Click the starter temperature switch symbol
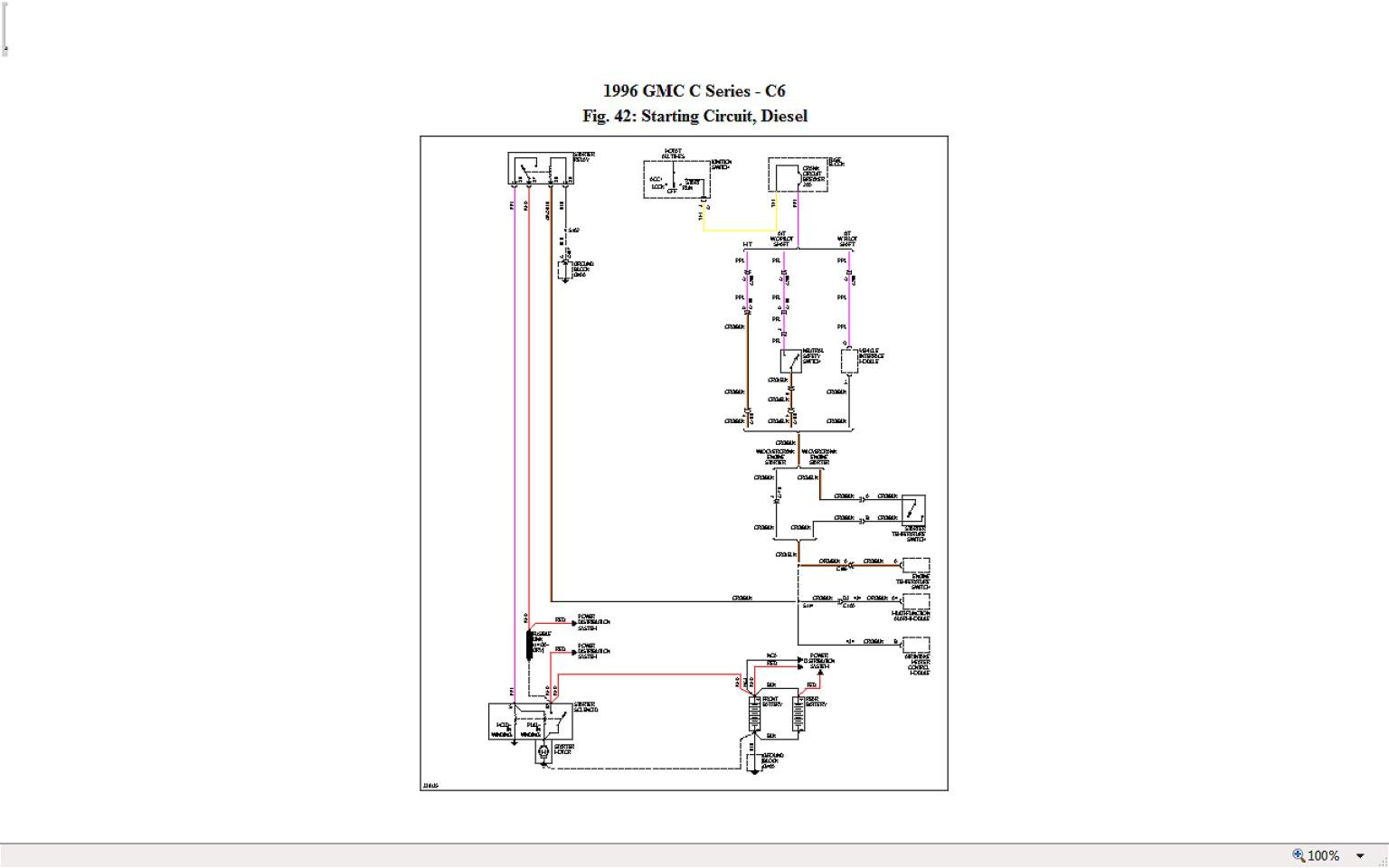1389x868 pixels. point(913,508)
